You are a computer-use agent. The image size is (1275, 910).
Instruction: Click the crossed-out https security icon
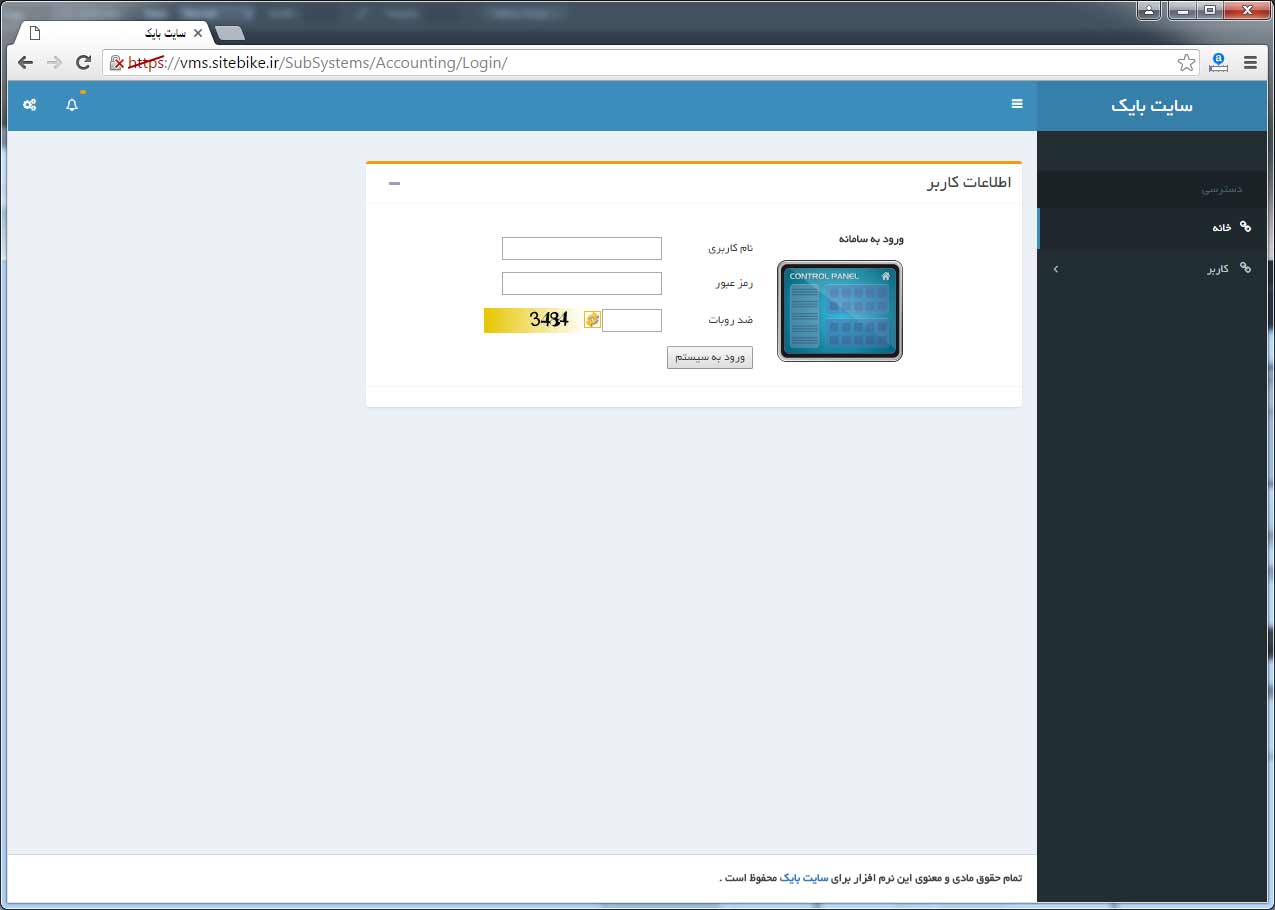118,63
